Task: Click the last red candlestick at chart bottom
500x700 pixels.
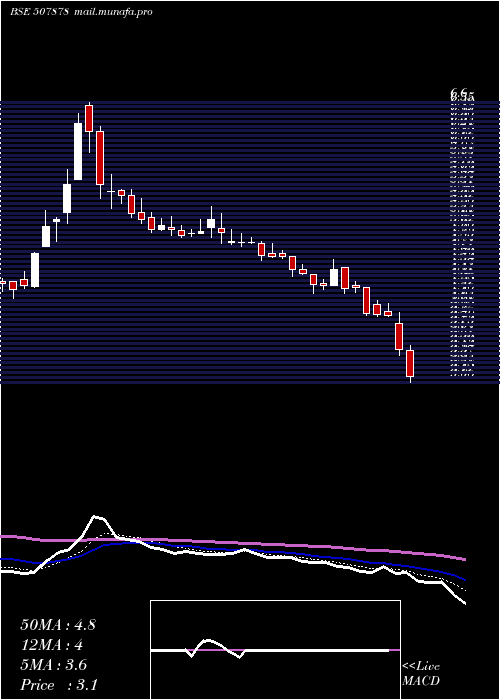Action: (x=410, y=363)
